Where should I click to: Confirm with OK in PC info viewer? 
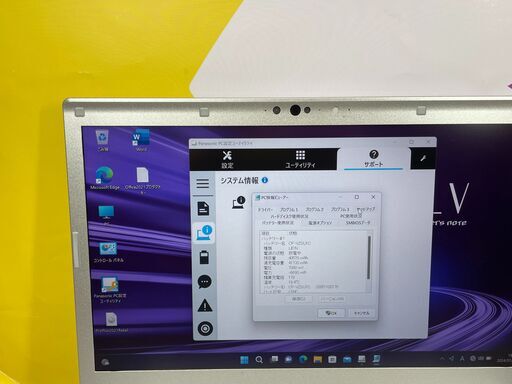pyautogui.click(x=331, y=313)
